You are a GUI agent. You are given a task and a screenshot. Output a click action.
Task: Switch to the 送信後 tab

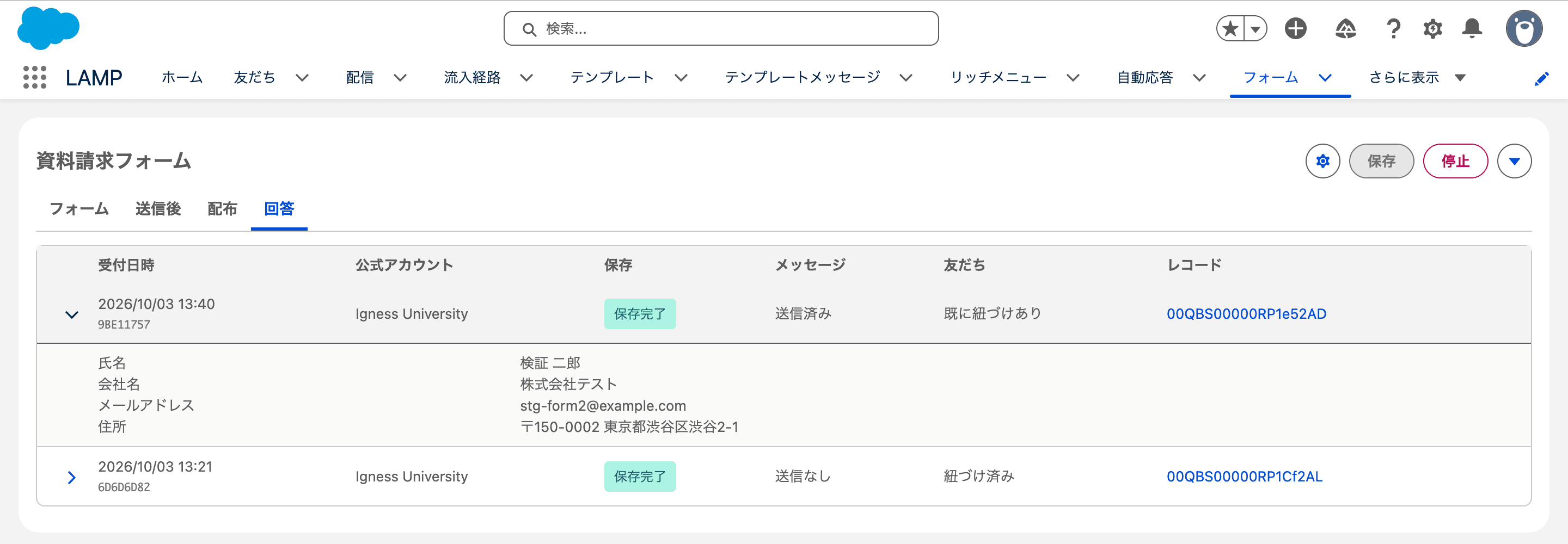pyautogui.click(x=158, y=209)
